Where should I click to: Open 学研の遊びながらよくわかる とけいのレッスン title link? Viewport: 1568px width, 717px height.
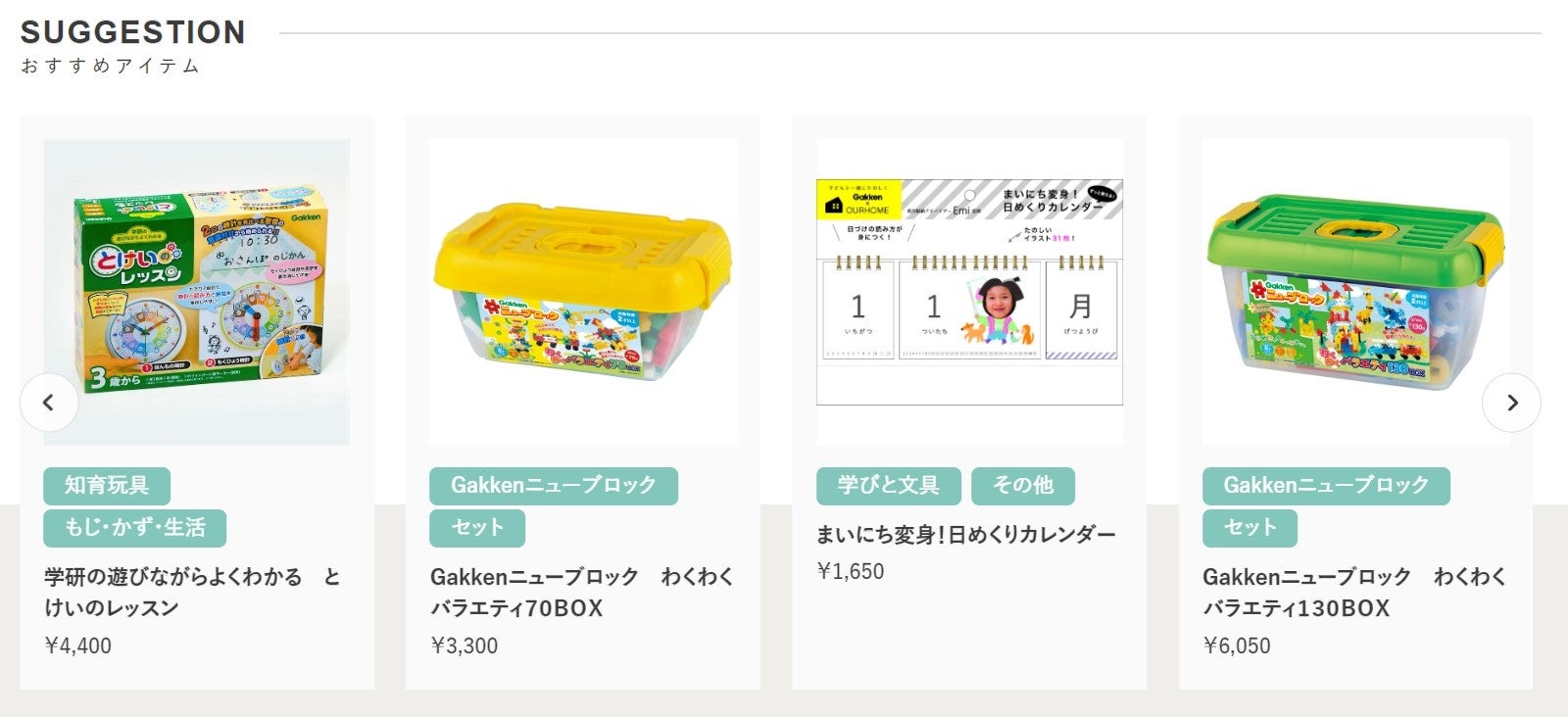click(x=192, y=592)
